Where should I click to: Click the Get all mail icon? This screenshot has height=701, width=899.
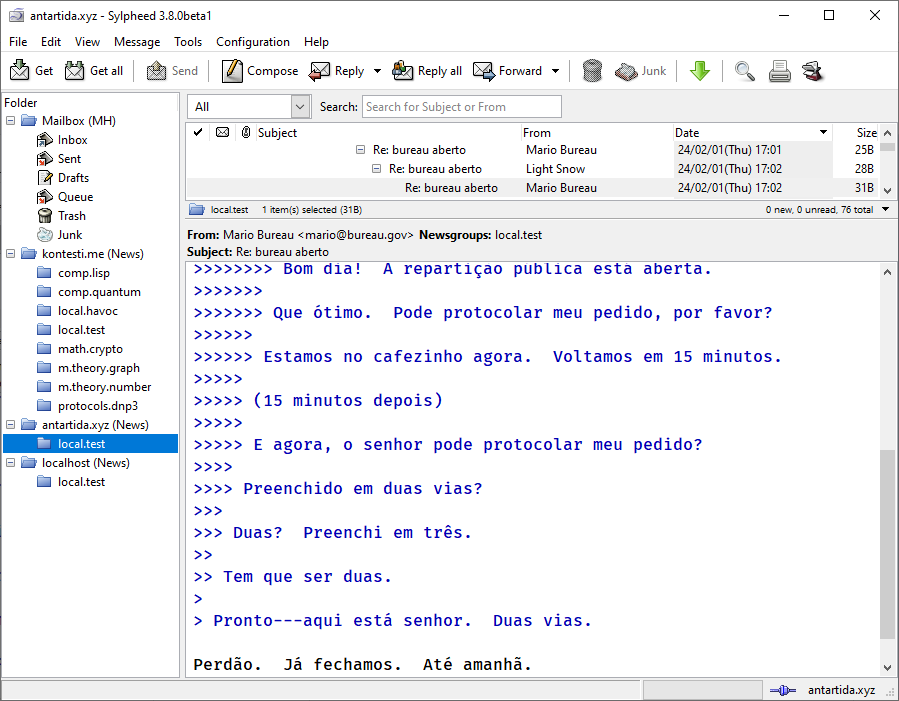coord(75,71)
